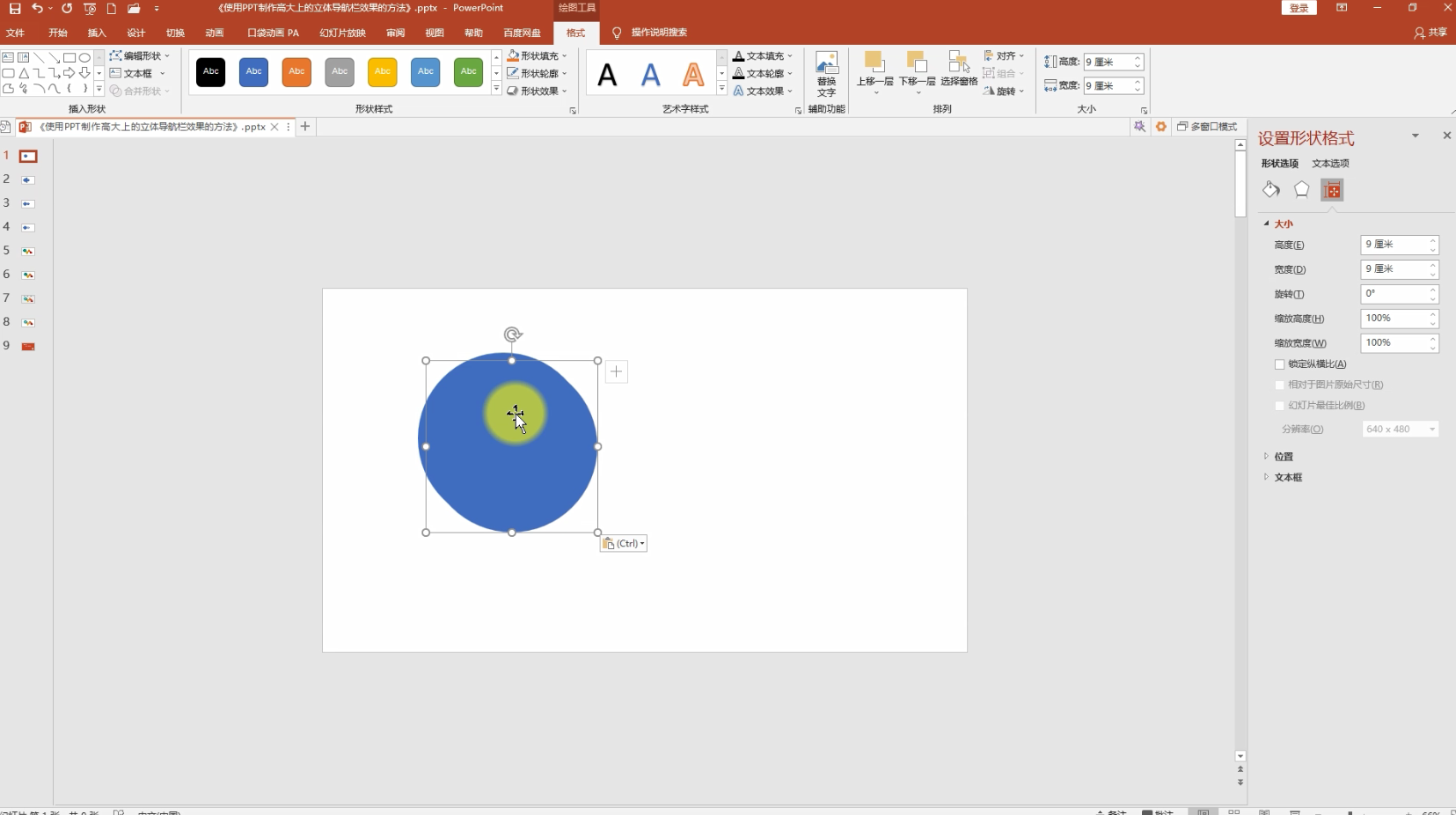Open the Paste Options (Ctrl) dropdown

pyautogui.click(x=624, y=544)
